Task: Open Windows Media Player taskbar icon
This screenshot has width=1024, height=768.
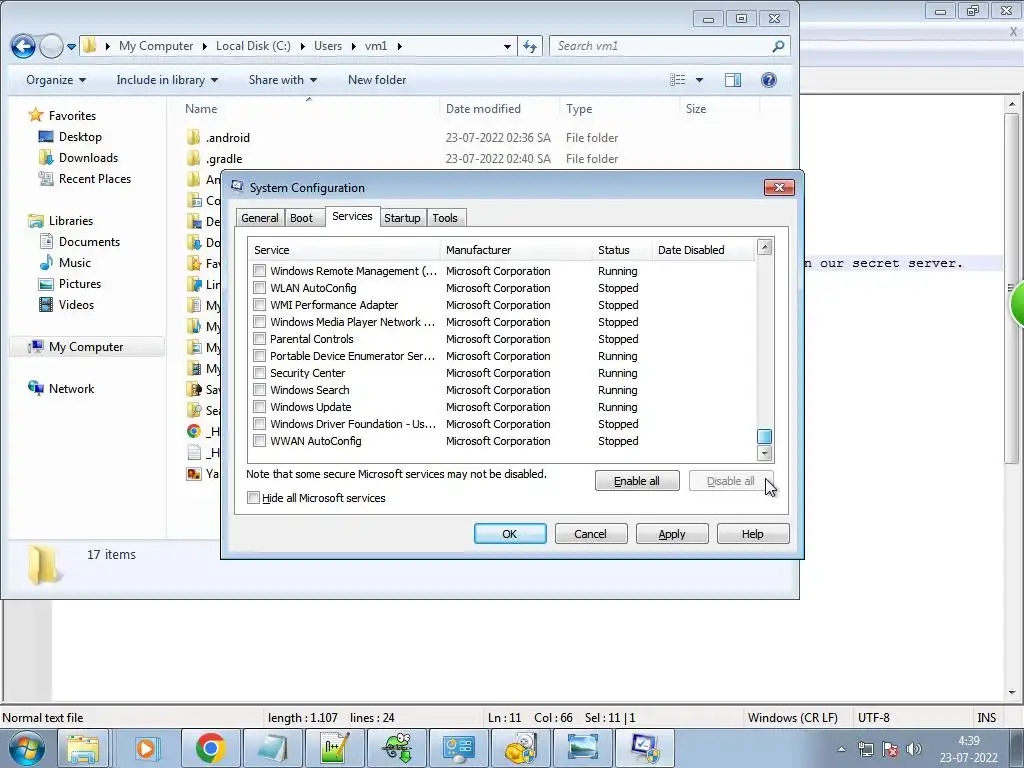Action: click(x=148, y=748)
